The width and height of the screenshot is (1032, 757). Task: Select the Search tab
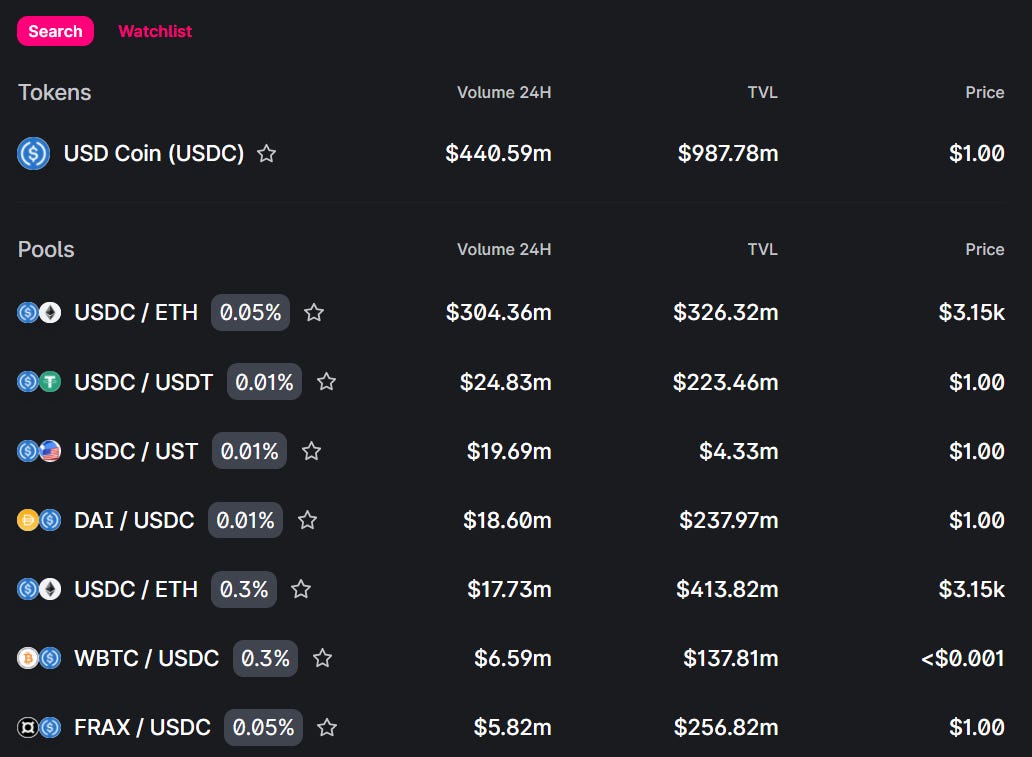pos(55,31)
